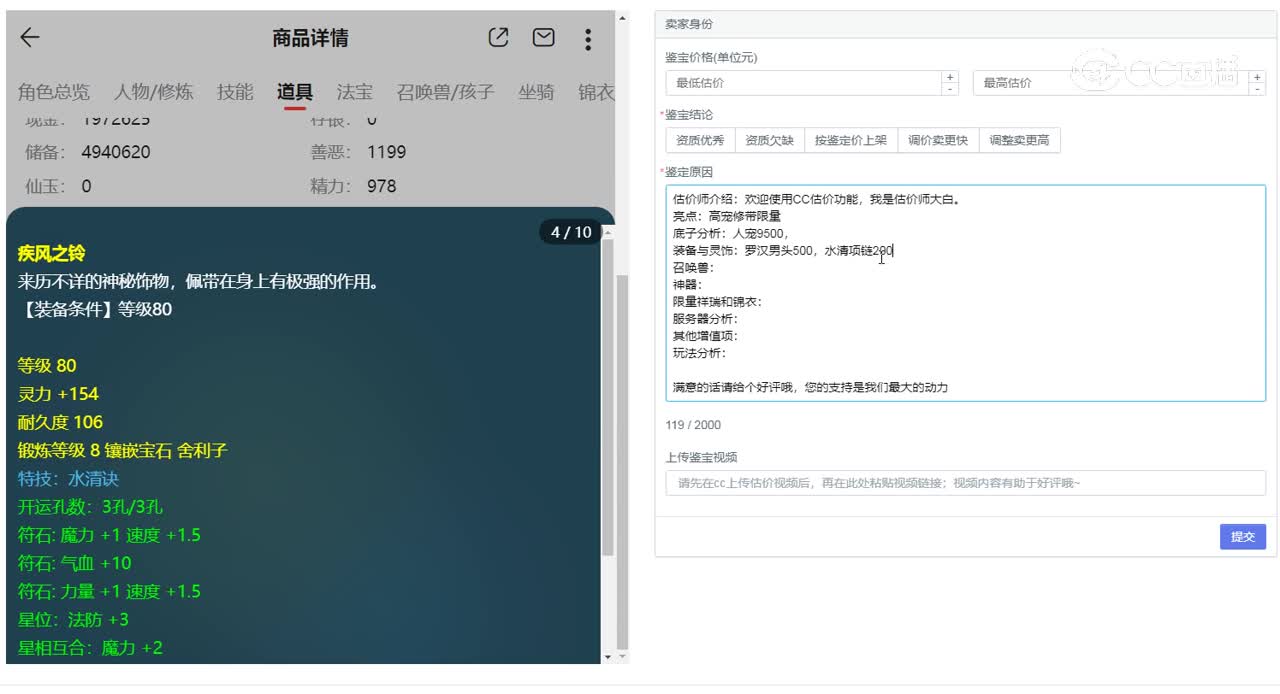Click the CC logo watermark icon
The image size is (1280, 694).
coord(1095,70)
